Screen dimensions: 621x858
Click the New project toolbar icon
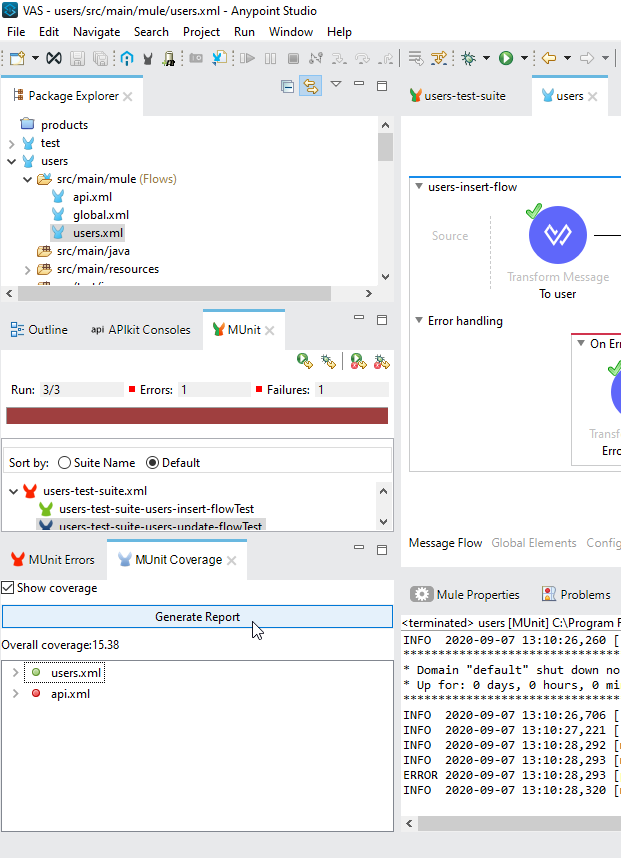[x=18, y=58]
